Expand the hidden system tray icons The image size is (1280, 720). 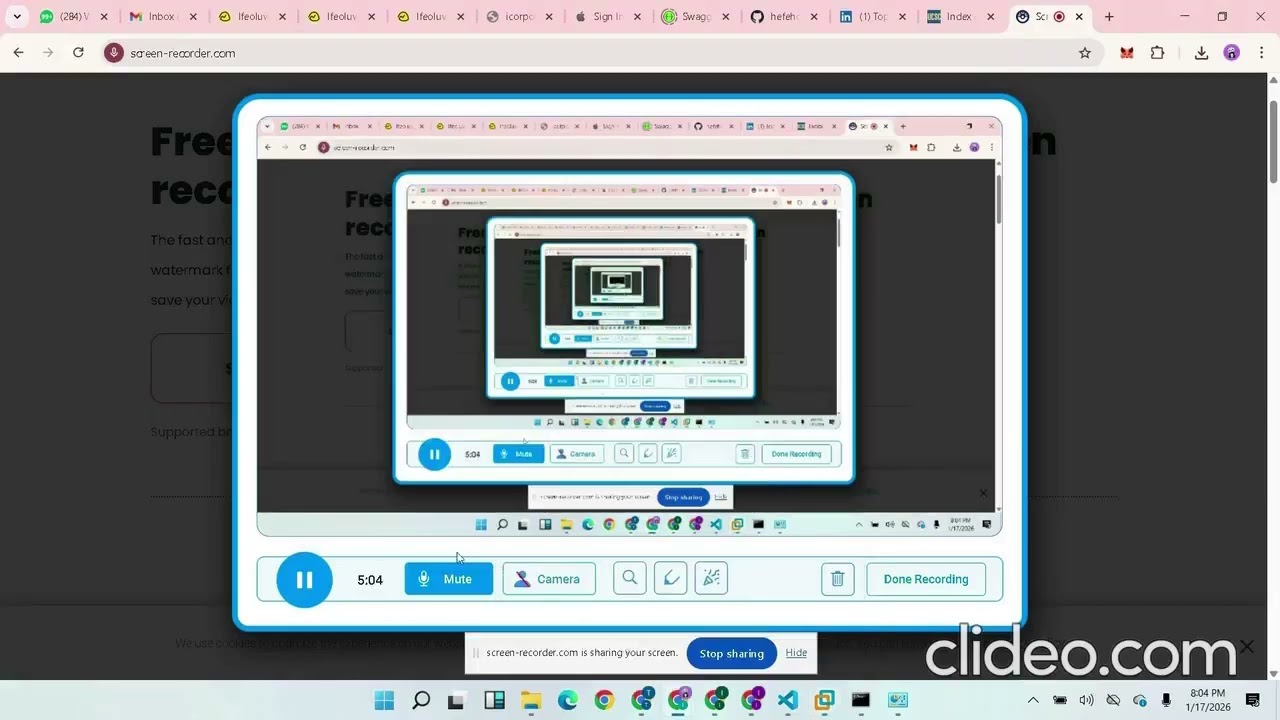coord(1033,700)
